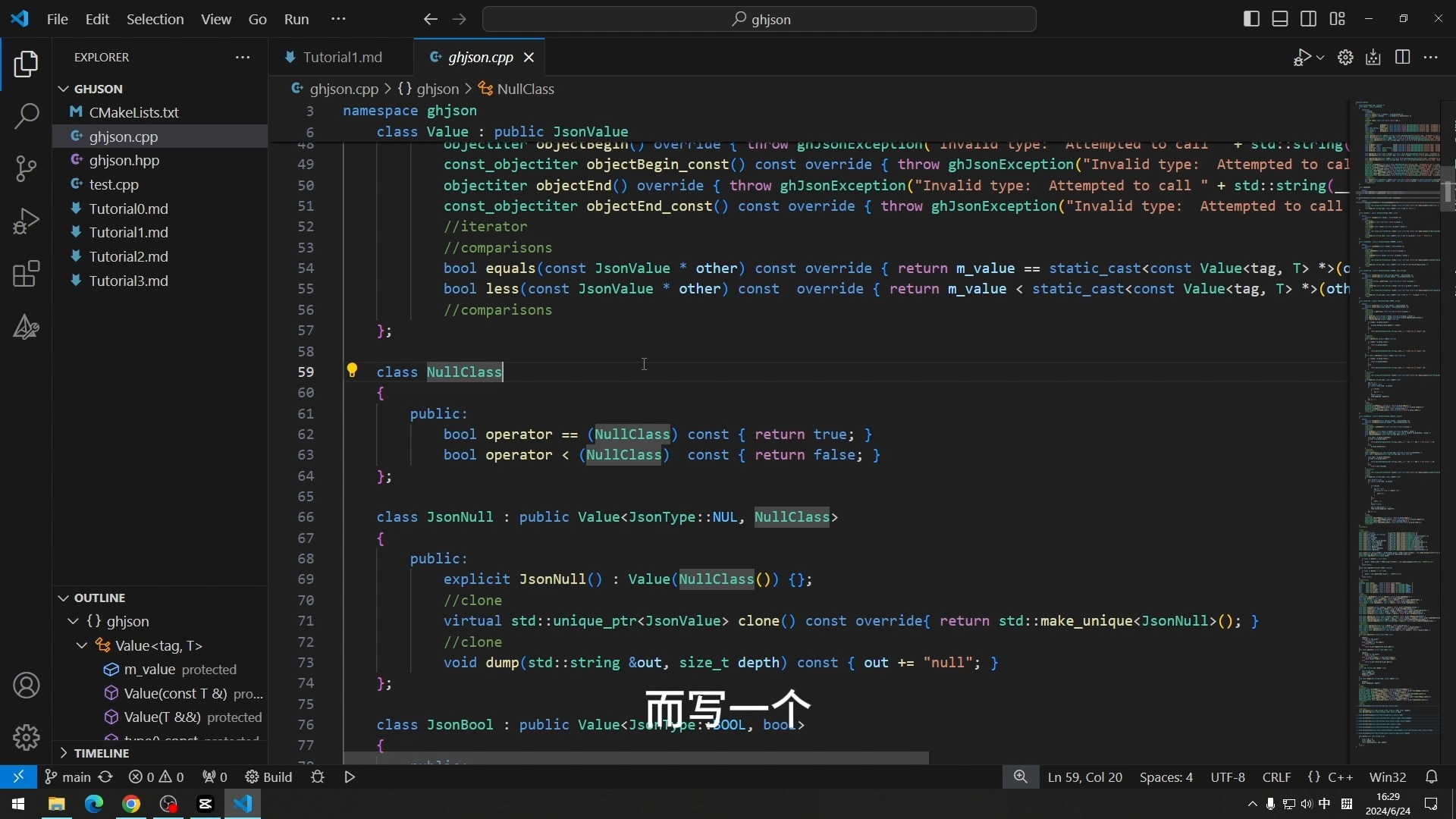1456x819 pixels.
Task: Customize layout from the title bar
Action: coord(1338,19)
